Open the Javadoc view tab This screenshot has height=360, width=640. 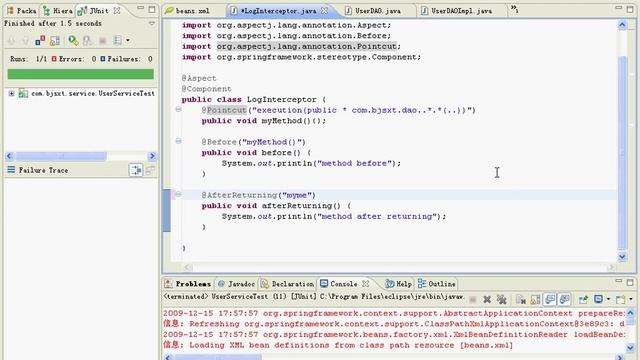pyautogui.click(x=236, y=284)
